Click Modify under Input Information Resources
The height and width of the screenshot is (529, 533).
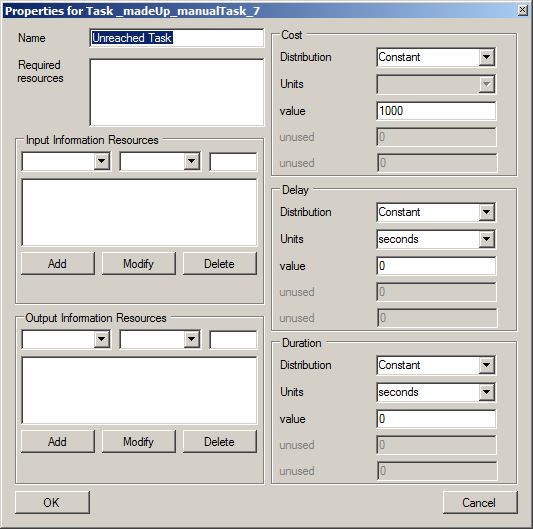coord(139,263)
